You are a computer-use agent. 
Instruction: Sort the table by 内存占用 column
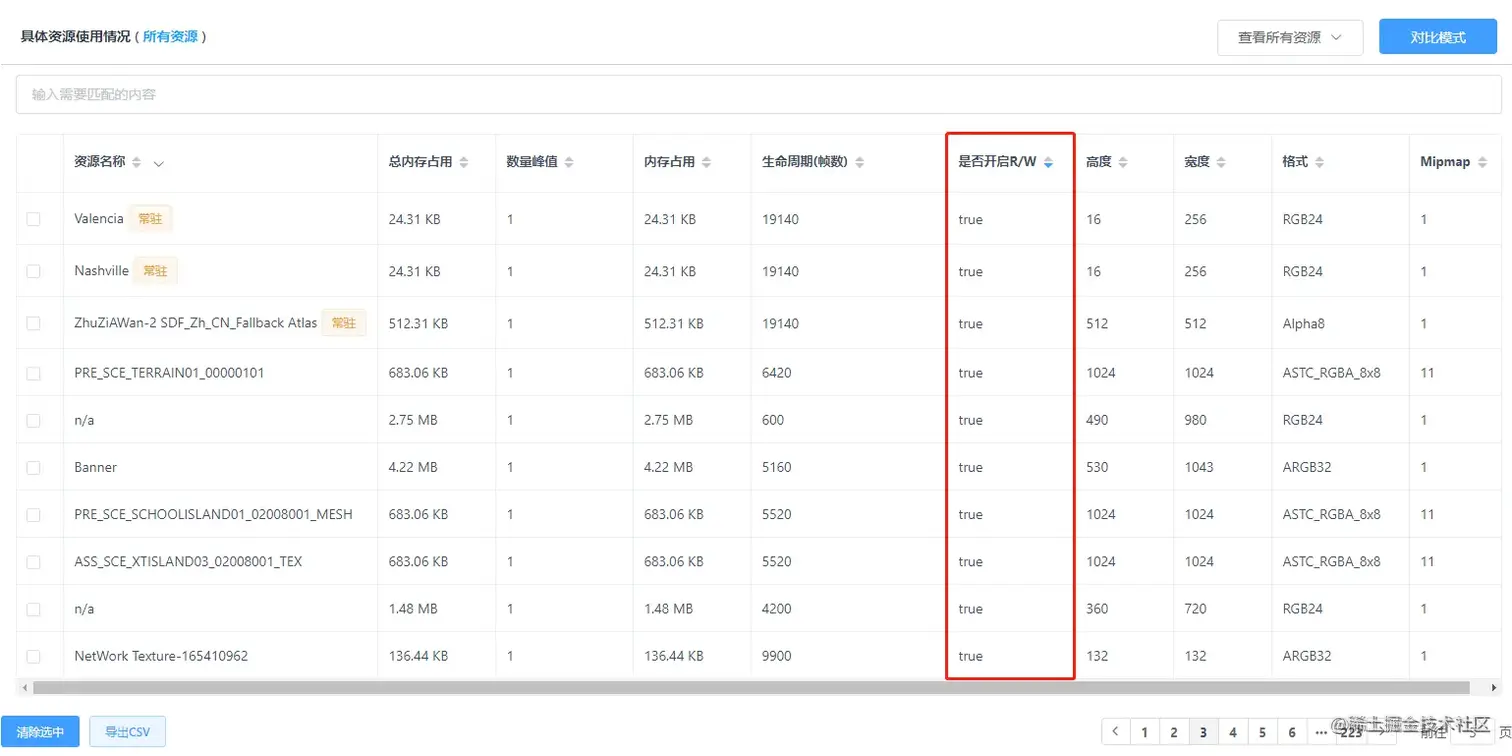(706, 161)
